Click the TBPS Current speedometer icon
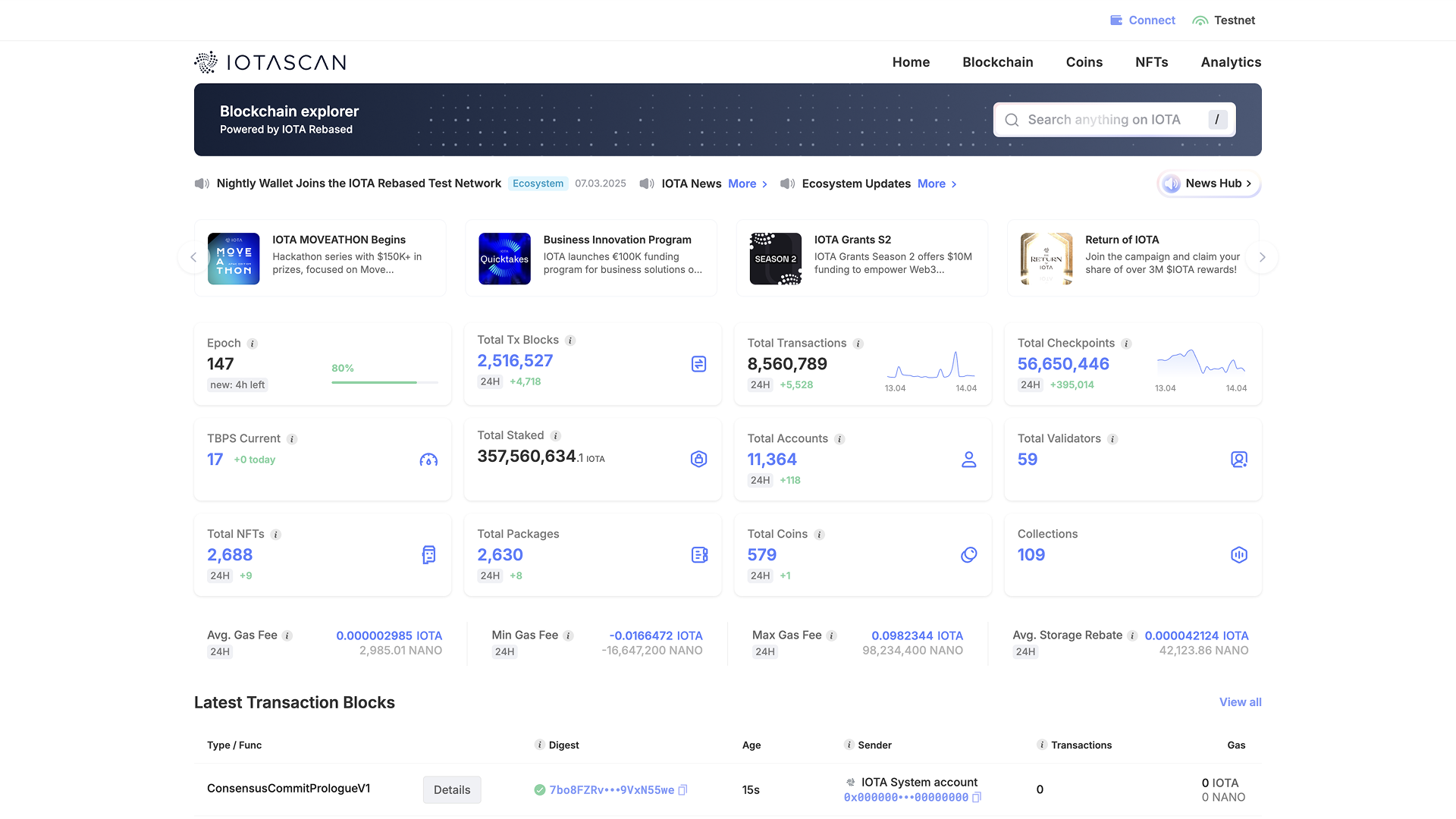The width and height of the screenshot is (1456, 819). (x=428, y=460)
